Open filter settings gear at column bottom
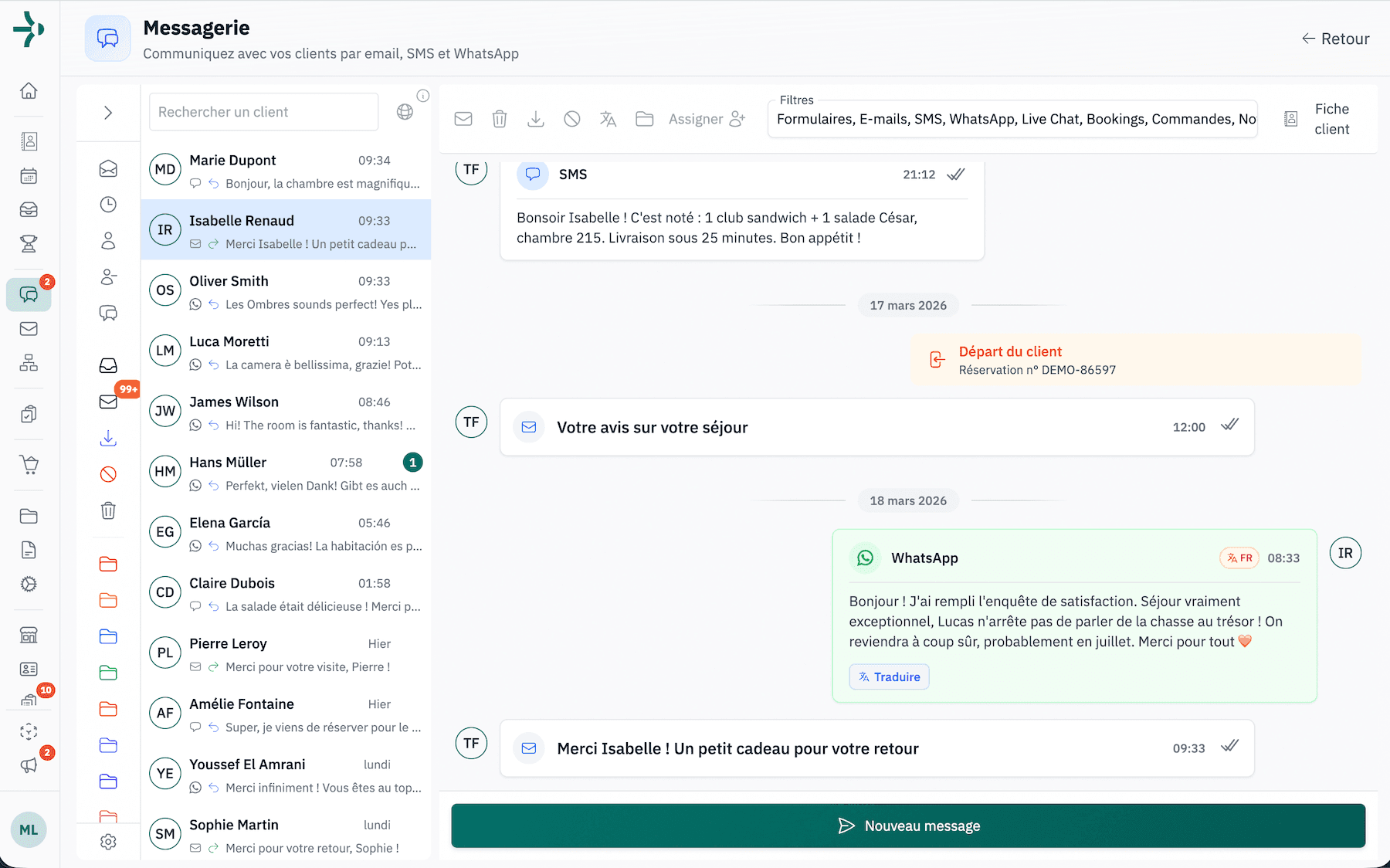Screen dimensions: 1390x868 tap(108, 842)
